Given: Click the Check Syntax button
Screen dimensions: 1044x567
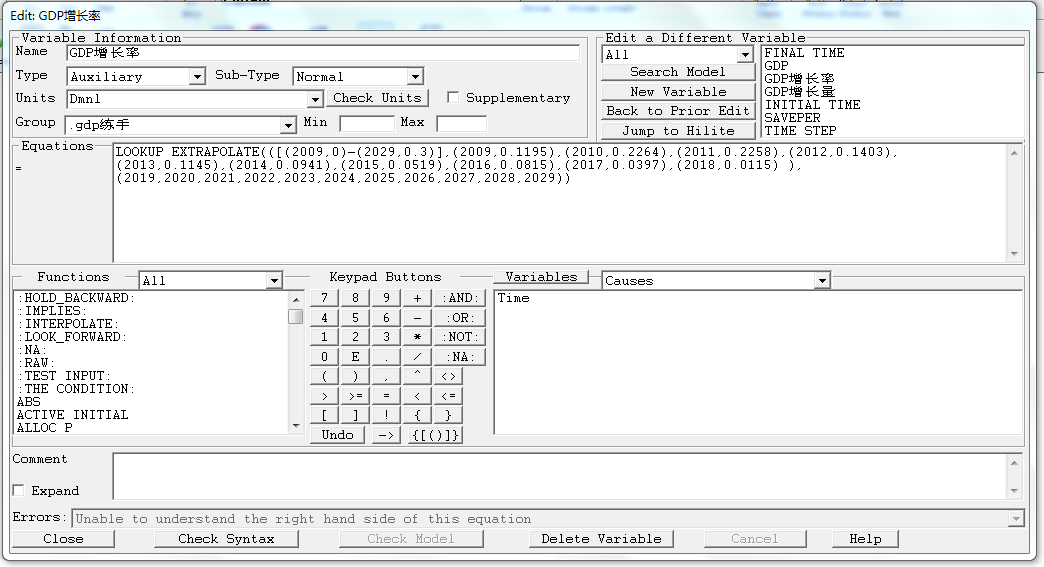Looking at the screenshot, I should point(226,539).
